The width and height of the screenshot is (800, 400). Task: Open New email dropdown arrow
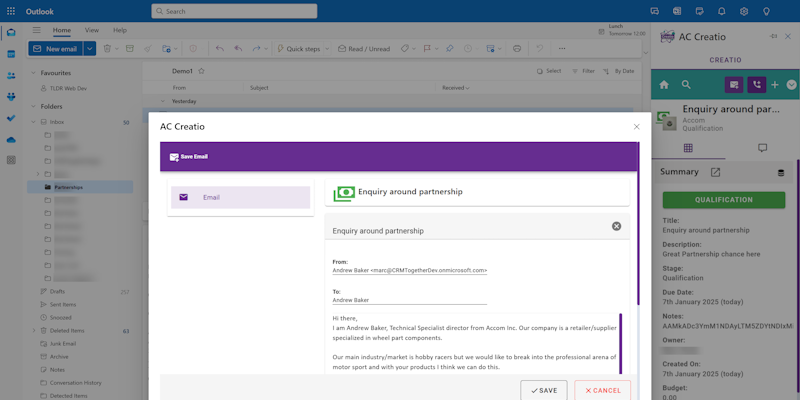click(x=90, y=48)
